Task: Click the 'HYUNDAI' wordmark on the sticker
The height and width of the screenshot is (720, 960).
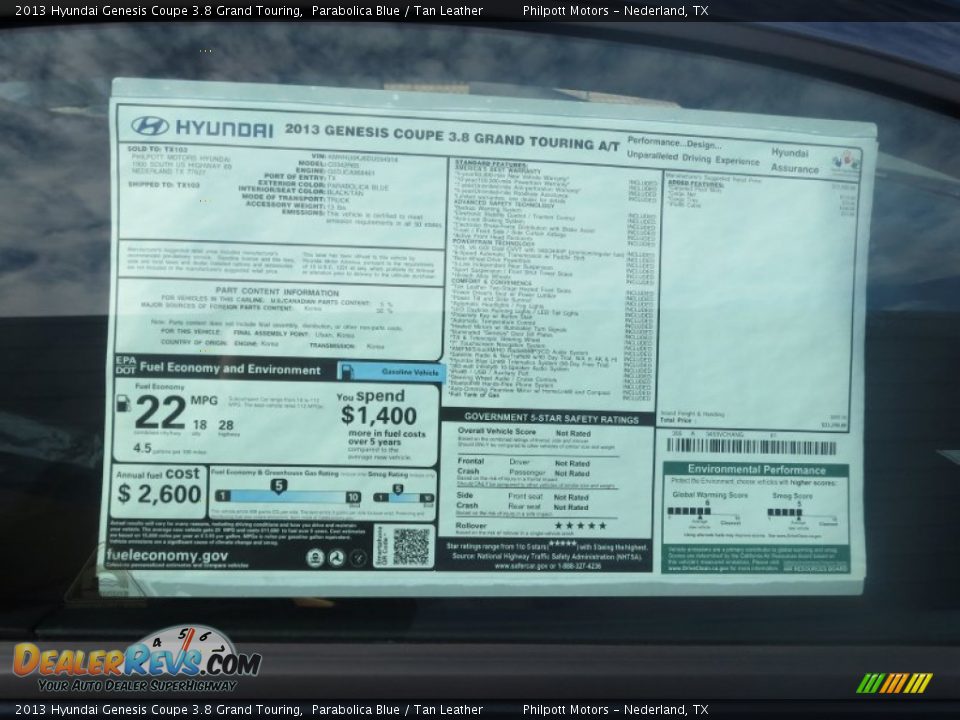Action: click(224, 128)
